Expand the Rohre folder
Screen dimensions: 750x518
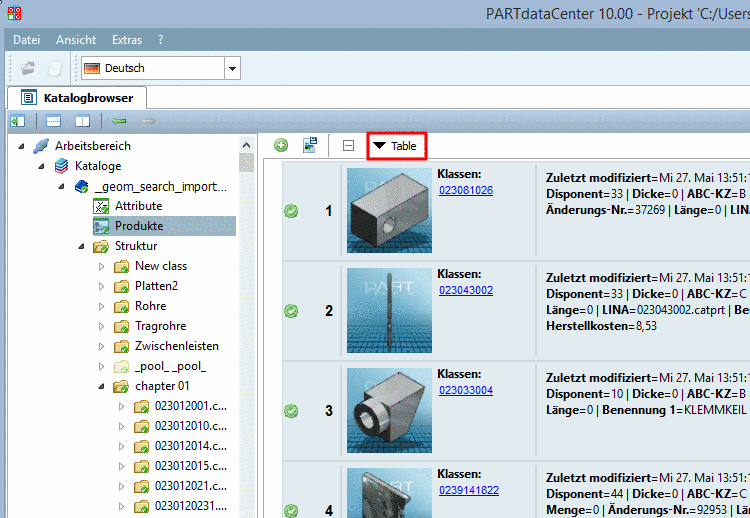(x=101, y=307)
